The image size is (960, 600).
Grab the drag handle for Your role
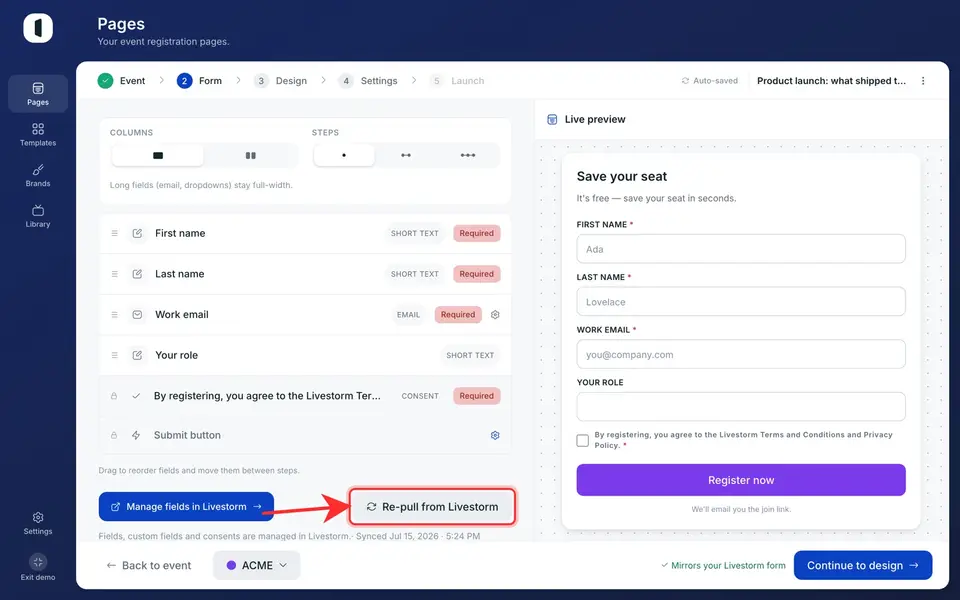coord(114,355)
